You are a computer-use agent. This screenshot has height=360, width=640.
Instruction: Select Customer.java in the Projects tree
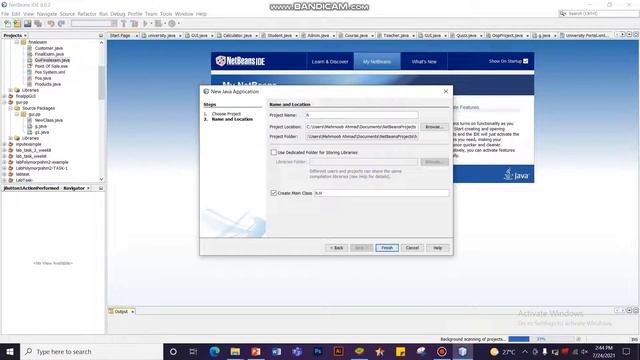[49, 48]
